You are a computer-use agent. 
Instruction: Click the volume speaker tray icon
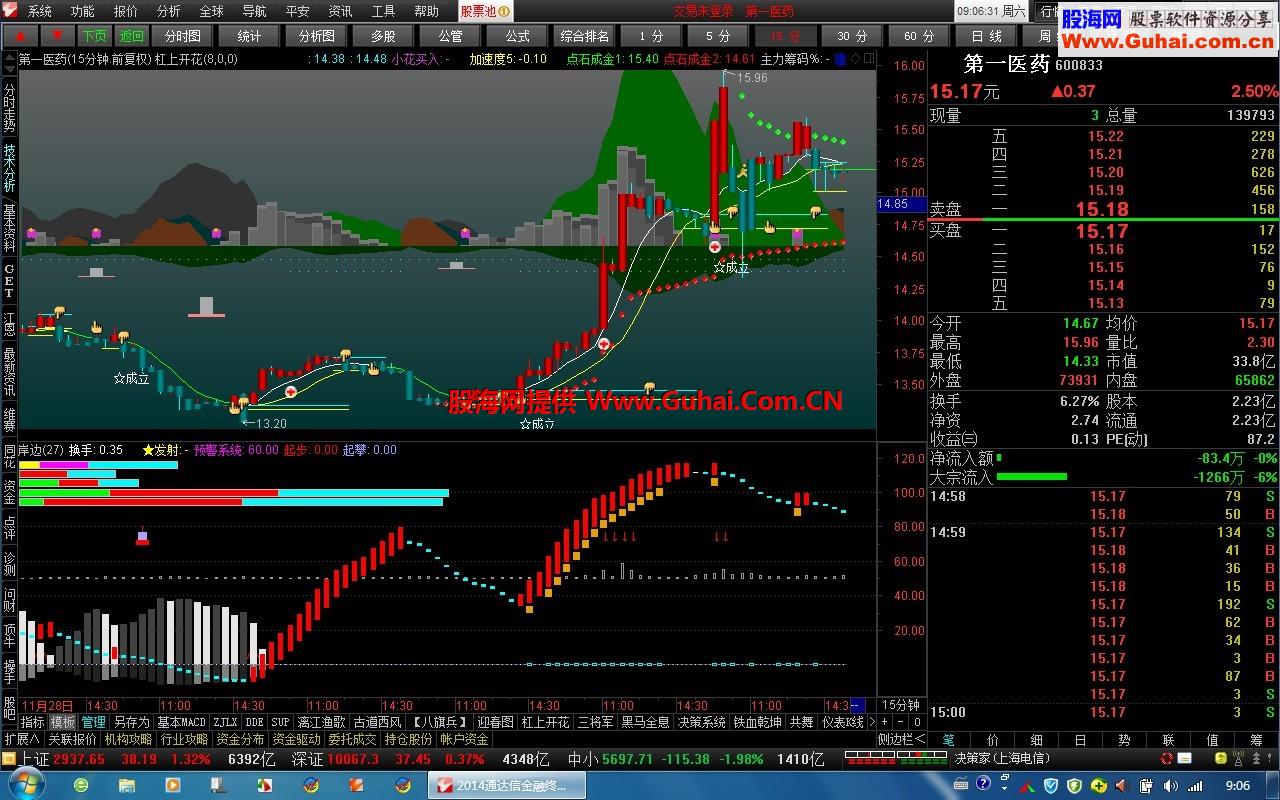click(x=1169, y=785)
